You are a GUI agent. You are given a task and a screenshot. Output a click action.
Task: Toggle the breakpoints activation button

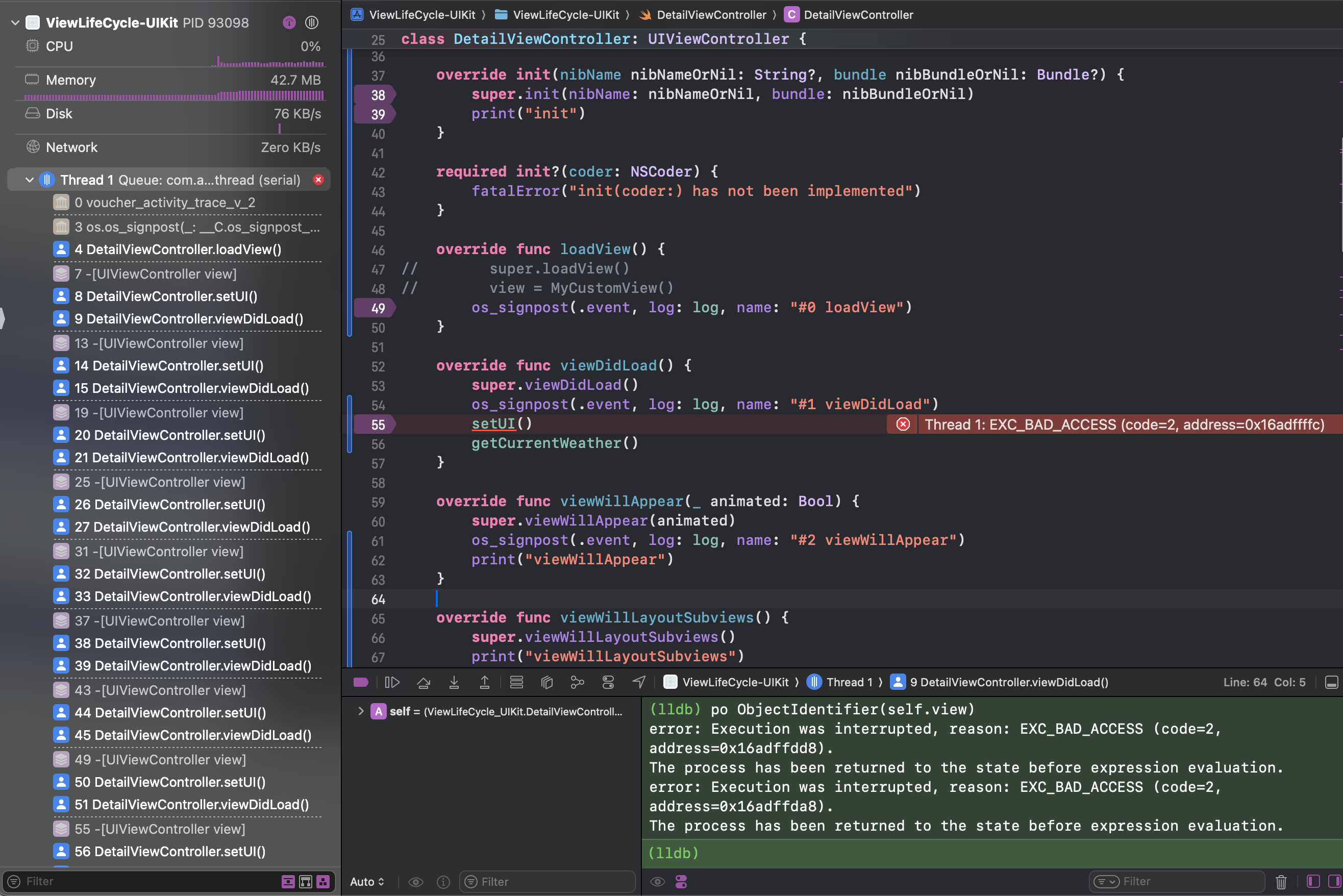coord(361,682)
